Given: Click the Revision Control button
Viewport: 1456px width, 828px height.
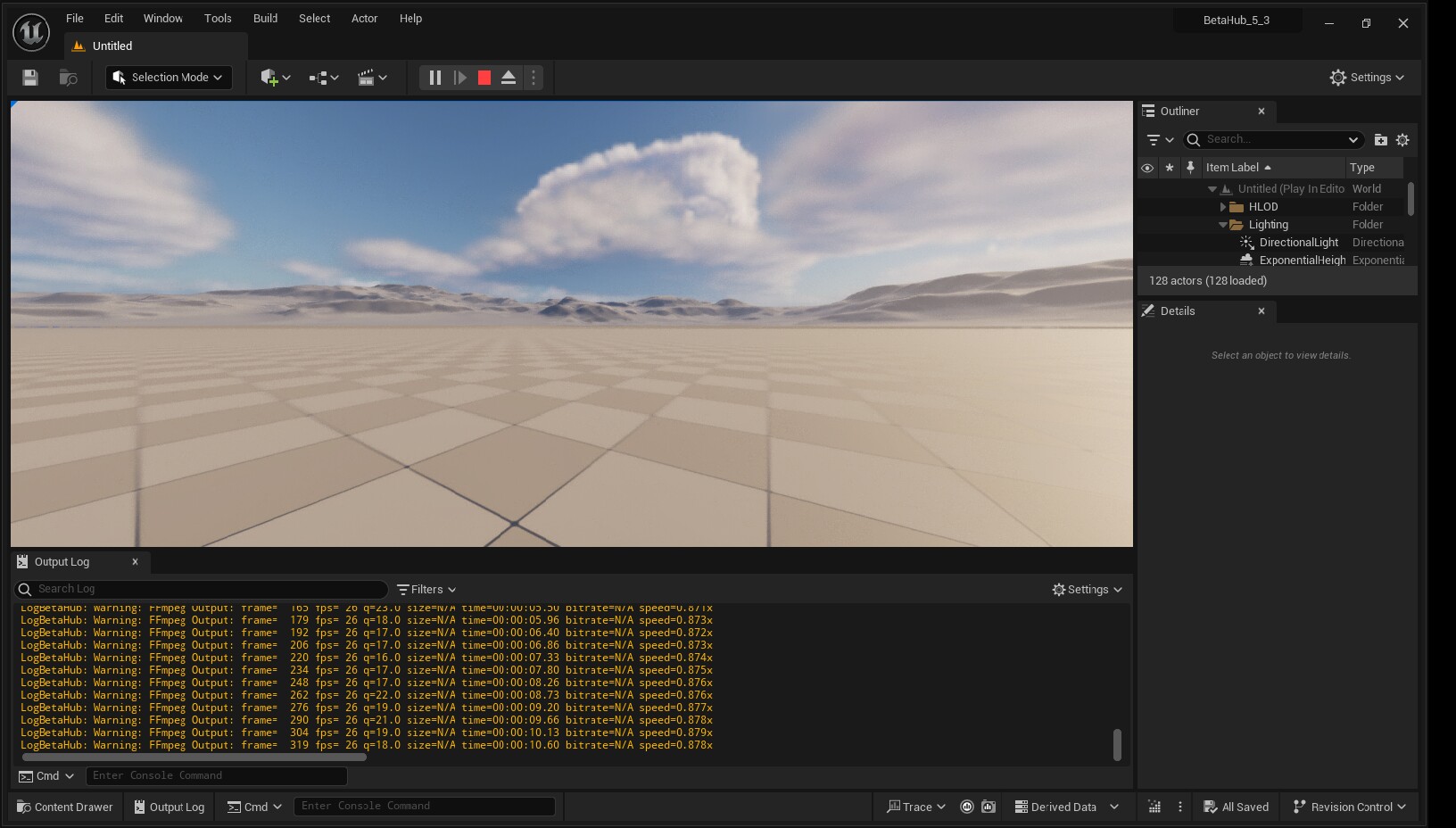Looking at the screenshot, I should (1350, 807).
